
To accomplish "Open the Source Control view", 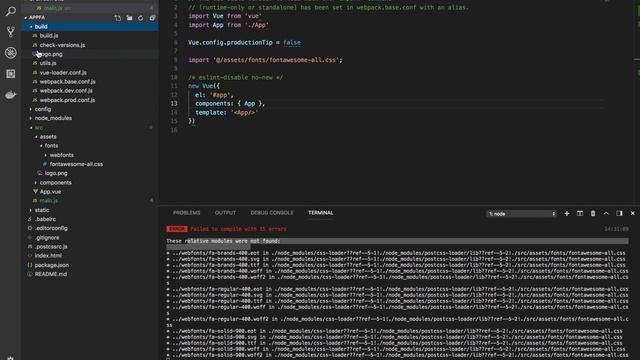I will pos(11,32).
